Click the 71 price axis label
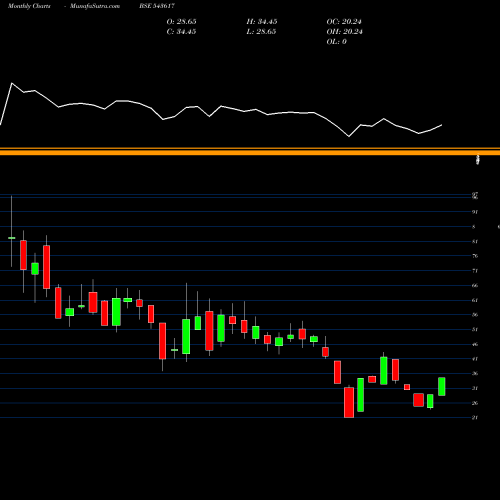 (x=475, y=271)
